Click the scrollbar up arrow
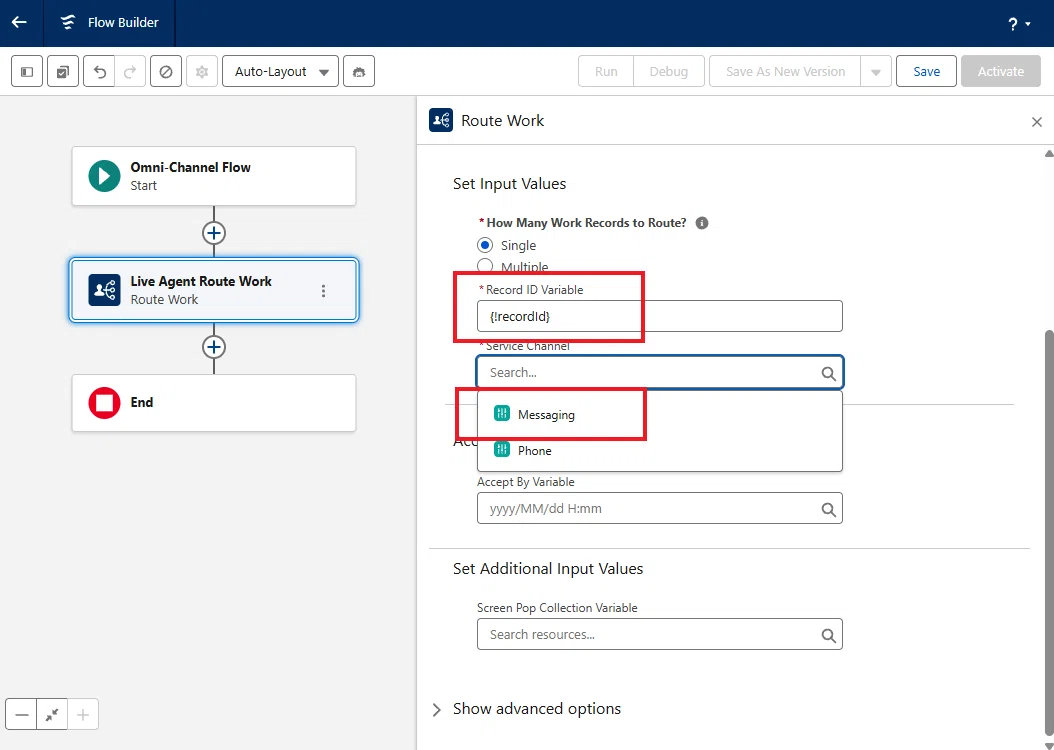Screen dimensions: 1054x750 tap(1049, 154)
